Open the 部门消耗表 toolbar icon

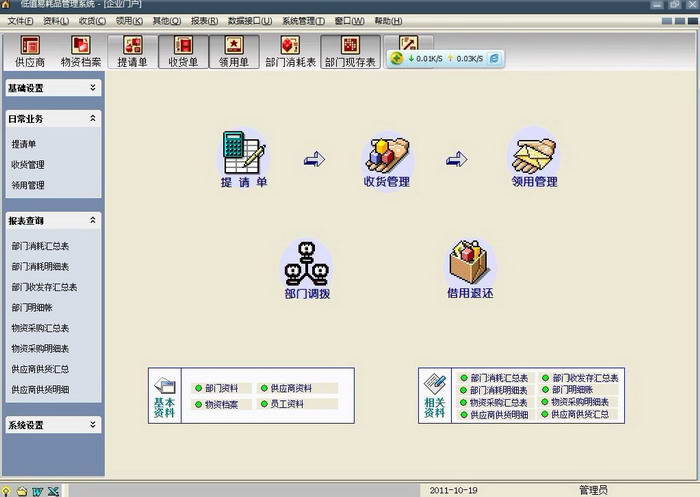290,52
